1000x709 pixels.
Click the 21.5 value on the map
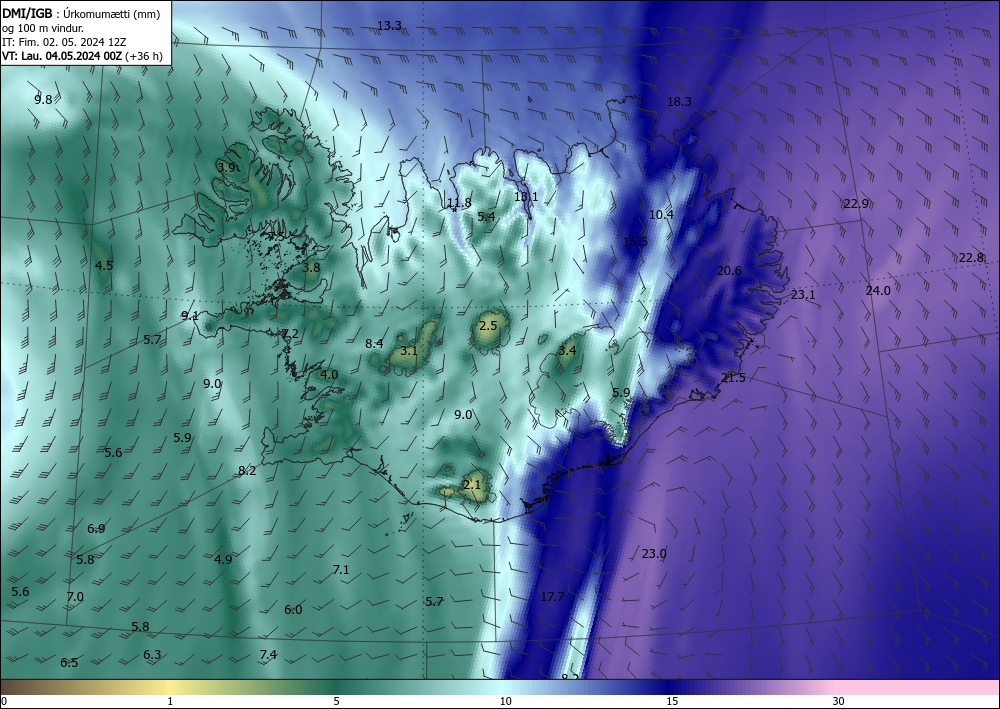click(733, 377)
